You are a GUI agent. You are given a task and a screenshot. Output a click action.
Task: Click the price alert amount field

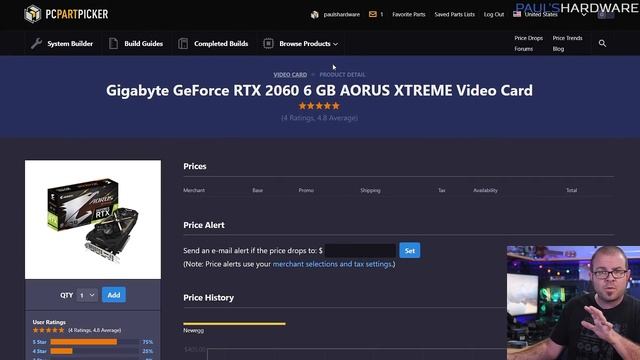360,251
